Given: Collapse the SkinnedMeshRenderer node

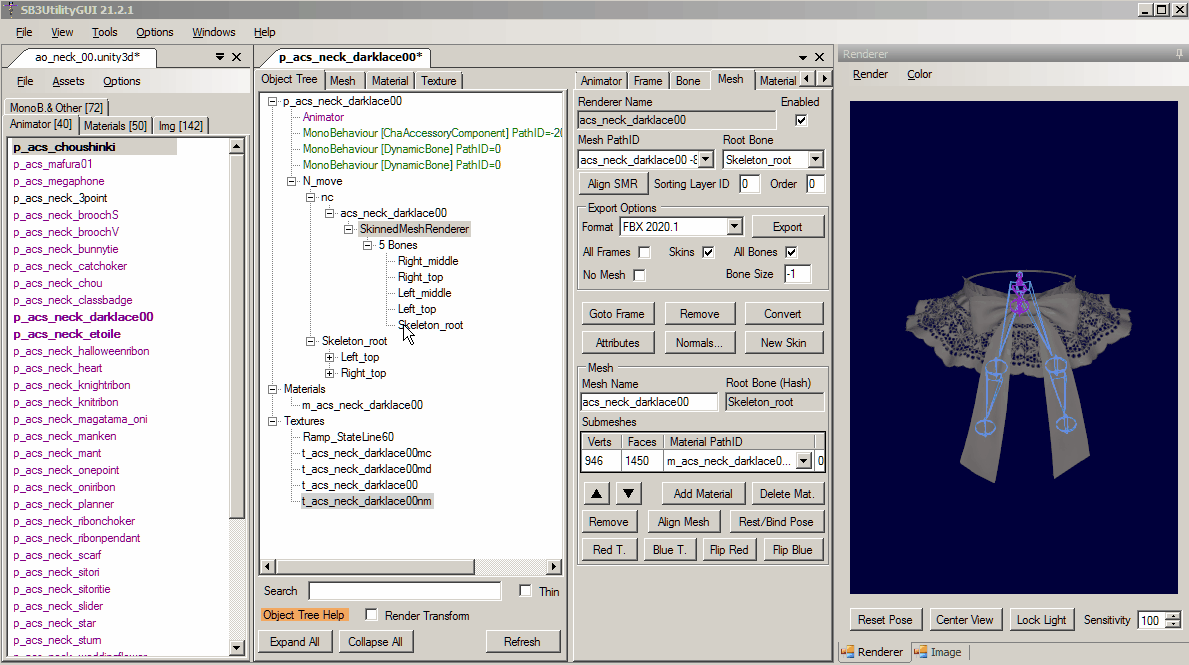Looking at the screenshot, I should tap(348, 229).
